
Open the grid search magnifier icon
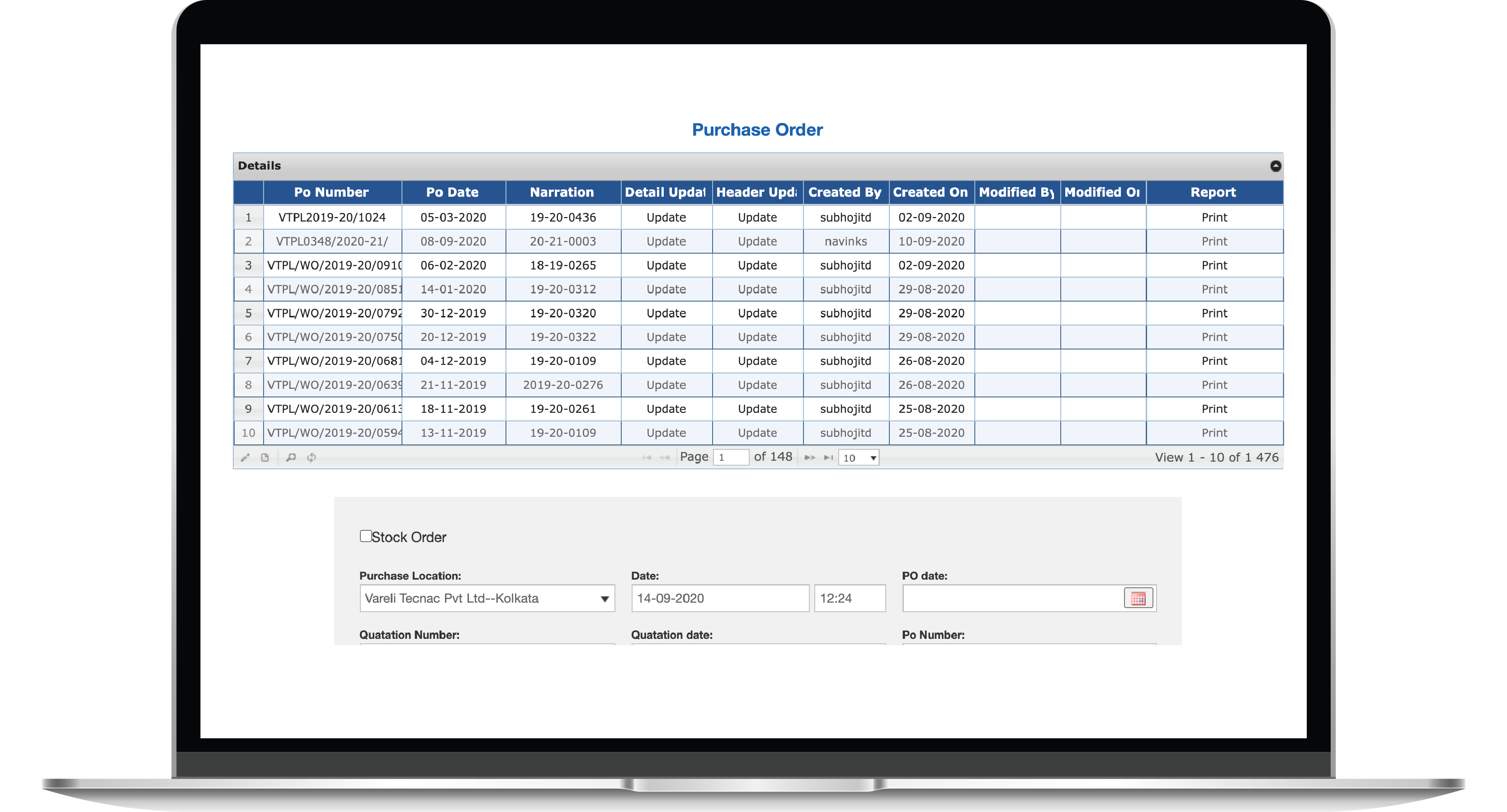click(x=291, y=458)
